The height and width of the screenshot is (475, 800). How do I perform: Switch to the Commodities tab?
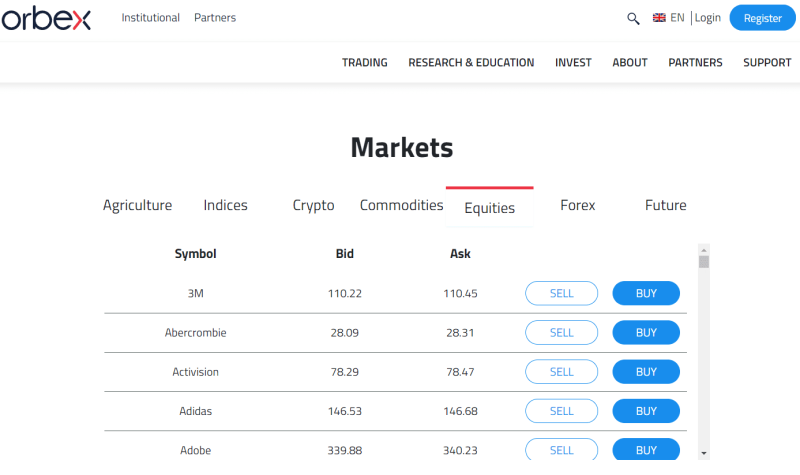[x=401, y=205]
